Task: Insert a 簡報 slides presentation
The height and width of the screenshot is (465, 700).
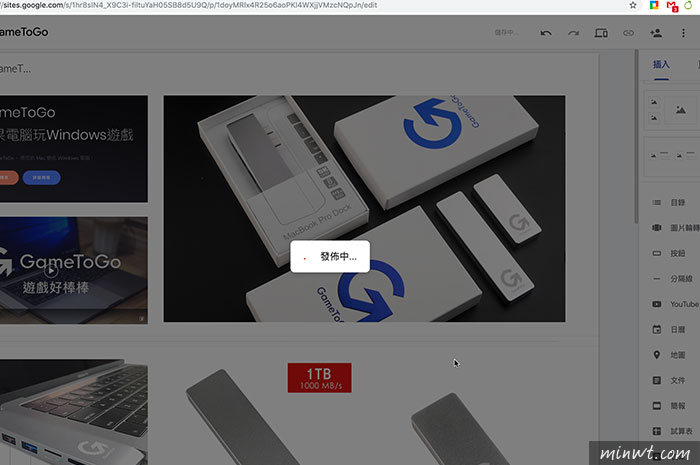Action: point(669,406)
